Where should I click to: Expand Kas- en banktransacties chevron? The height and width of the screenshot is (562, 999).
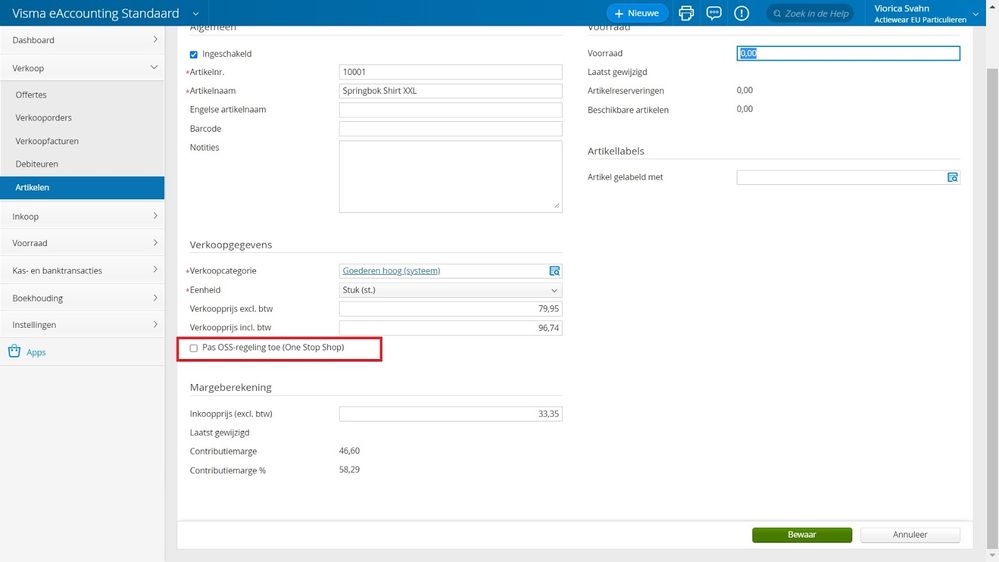coord(155,270)
